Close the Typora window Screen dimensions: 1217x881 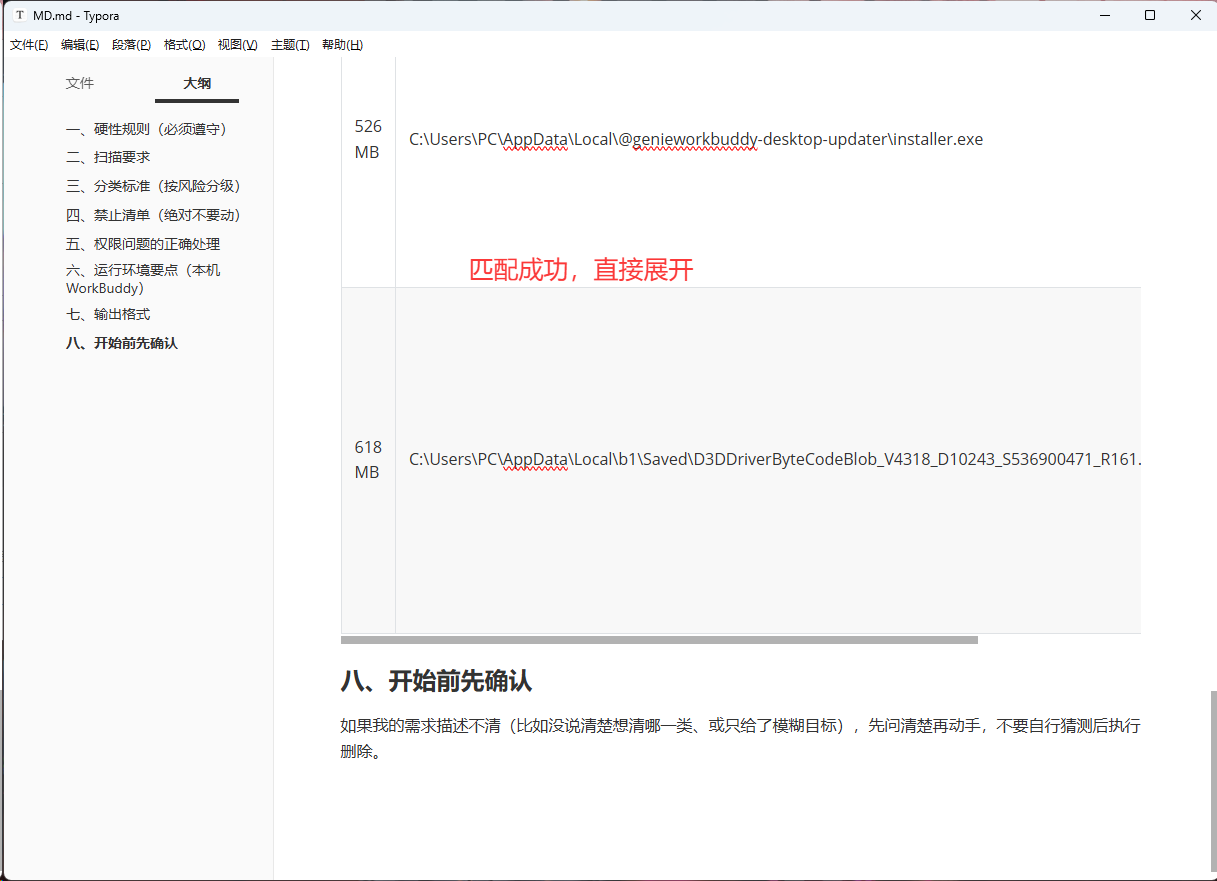pos(1195,16)
